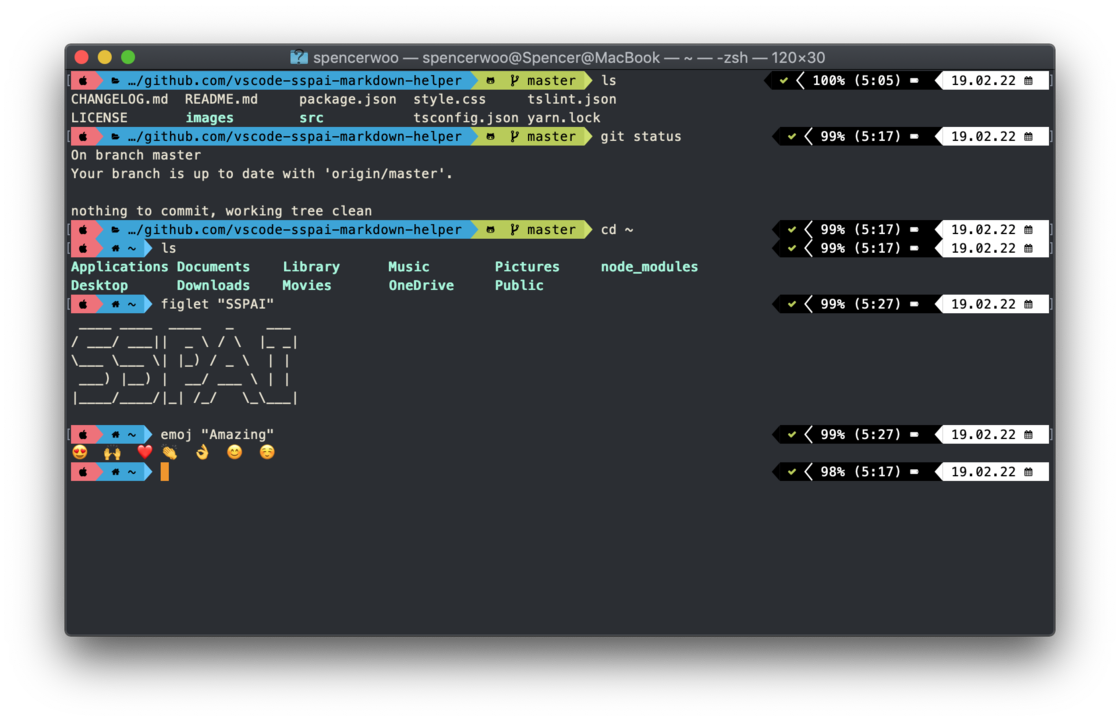Click the heart-eyes emoji in the emoj output

(x=80, y=452)
